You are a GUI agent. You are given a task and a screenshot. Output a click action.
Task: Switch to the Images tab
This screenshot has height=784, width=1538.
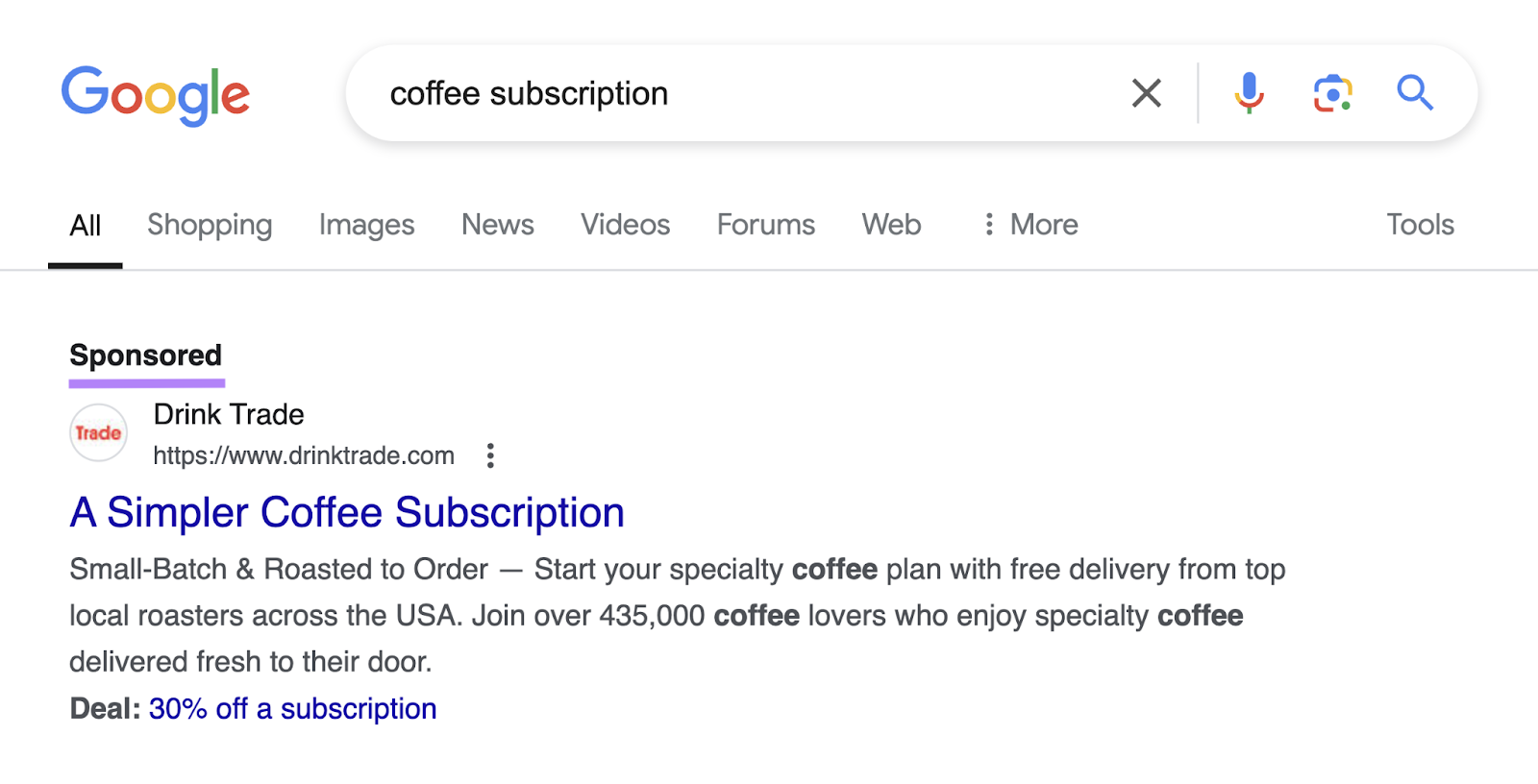365,224
